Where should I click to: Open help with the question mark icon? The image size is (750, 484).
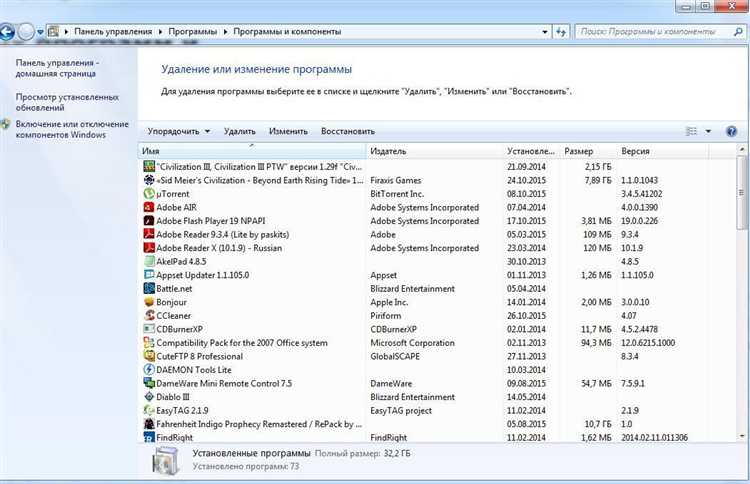[x=731, y=131]
